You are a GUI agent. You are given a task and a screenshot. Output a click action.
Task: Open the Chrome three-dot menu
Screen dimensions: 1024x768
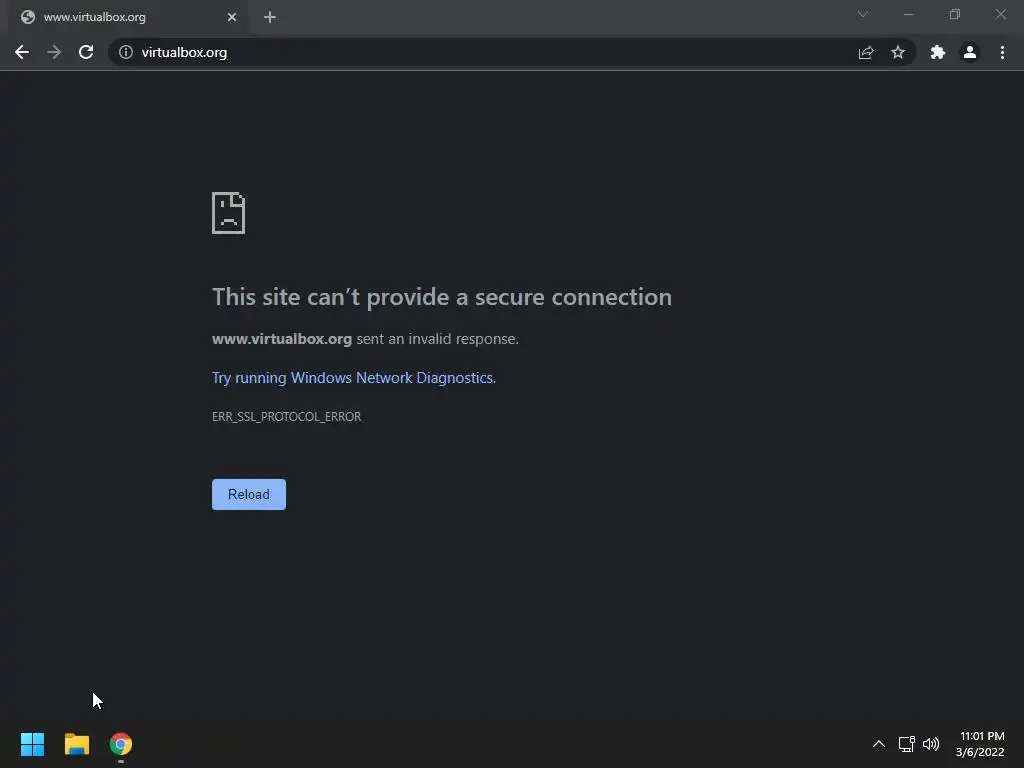pos(1002,52)
